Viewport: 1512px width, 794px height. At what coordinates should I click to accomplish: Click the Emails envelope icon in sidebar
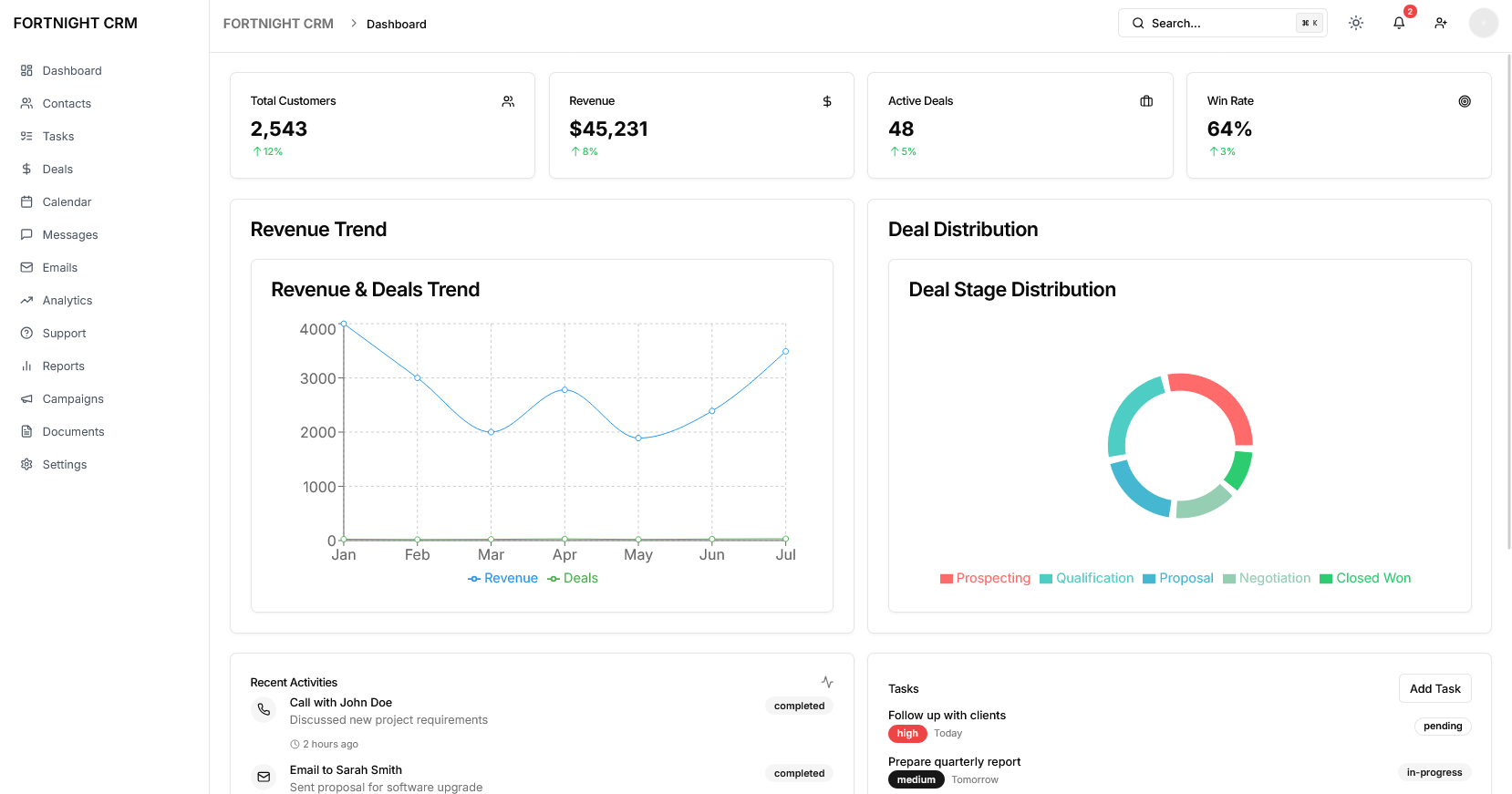pyautogui.click(x=26, y=267)
